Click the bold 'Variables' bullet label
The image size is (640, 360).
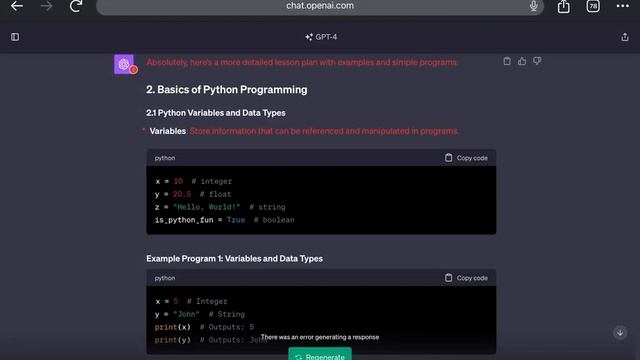167,131
